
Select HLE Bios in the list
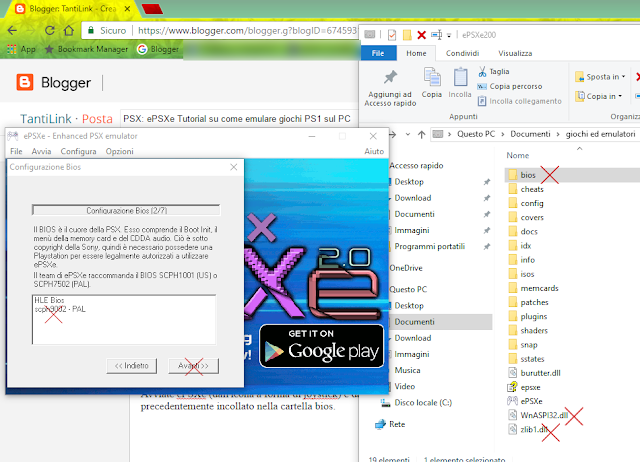tap(49, 300)
